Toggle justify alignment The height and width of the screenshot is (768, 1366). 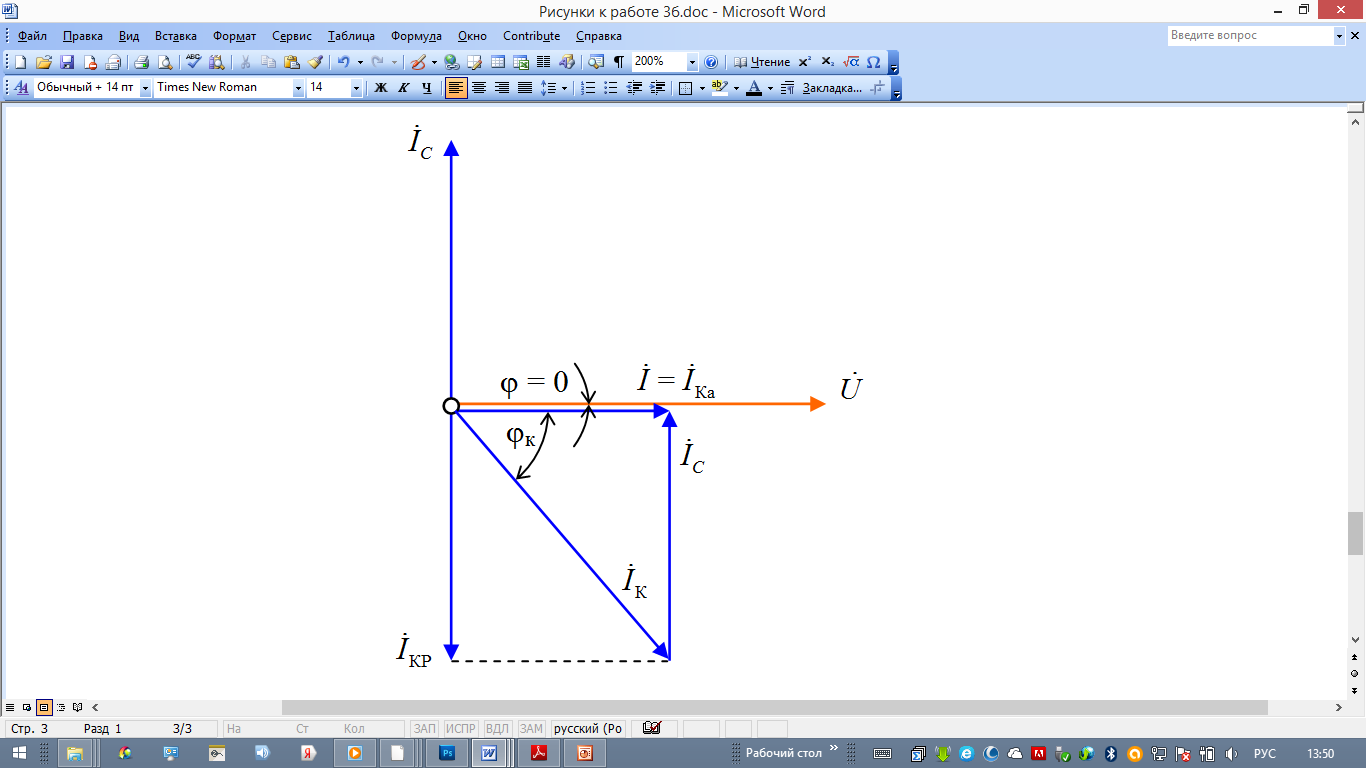click(x=525, y=88)
